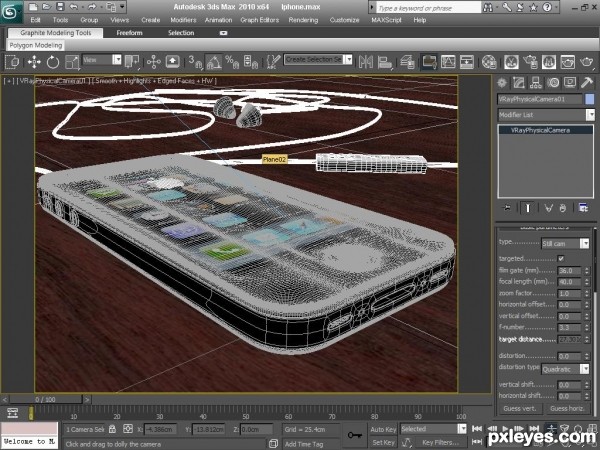Uncheck the targeted checkbox
This screenshot has width=600, height=450.
(561, 259)
